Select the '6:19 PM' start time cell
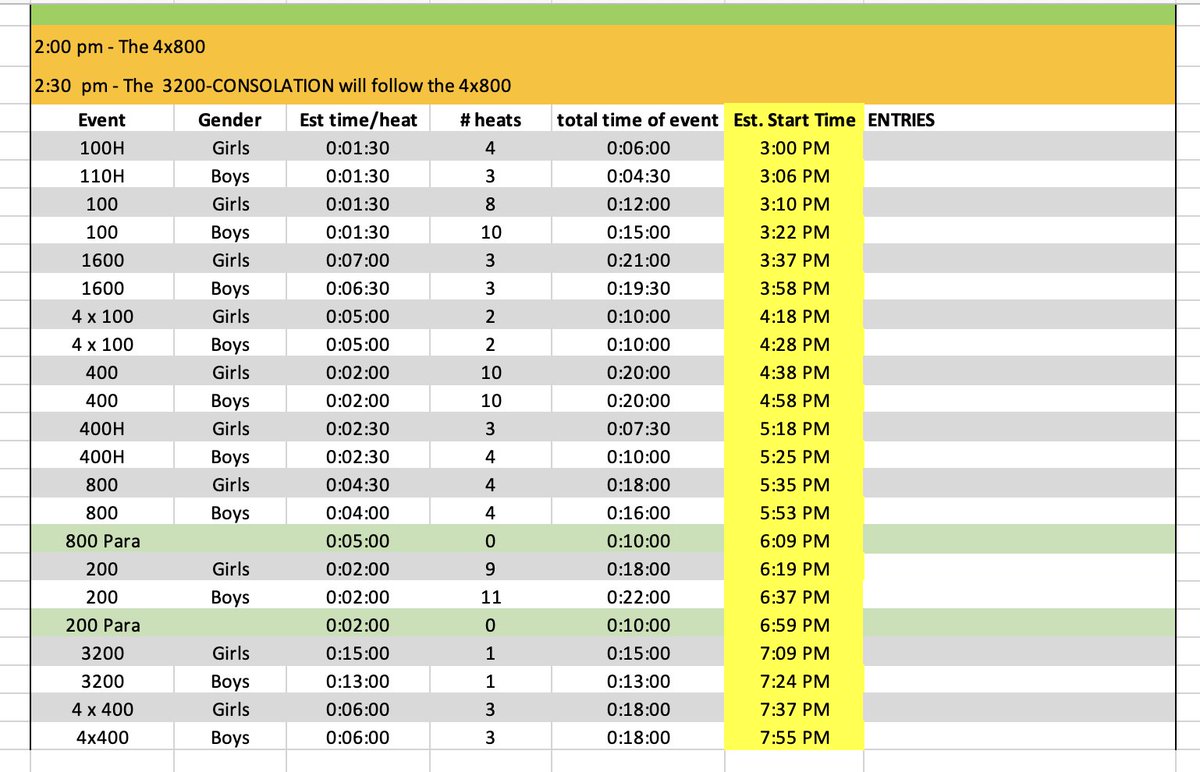Screen dimensions: 1200x772 click(794, 569)
